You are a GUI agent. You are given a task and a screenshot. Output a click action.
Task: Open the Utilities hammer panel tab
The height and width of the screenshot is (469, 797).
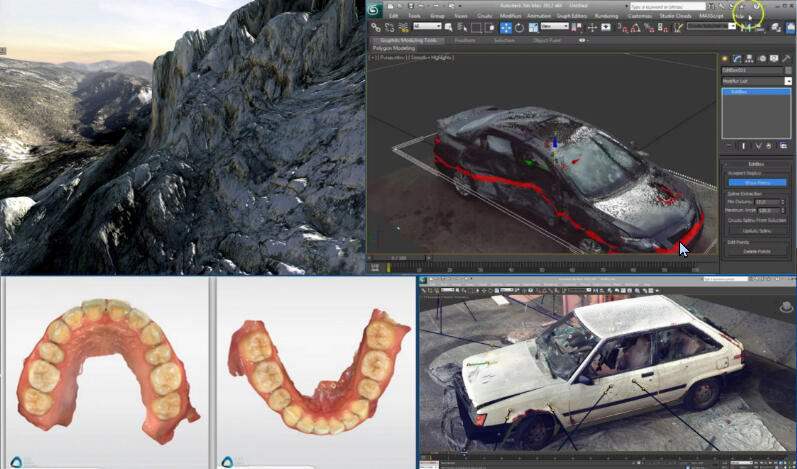click(784, 59)
